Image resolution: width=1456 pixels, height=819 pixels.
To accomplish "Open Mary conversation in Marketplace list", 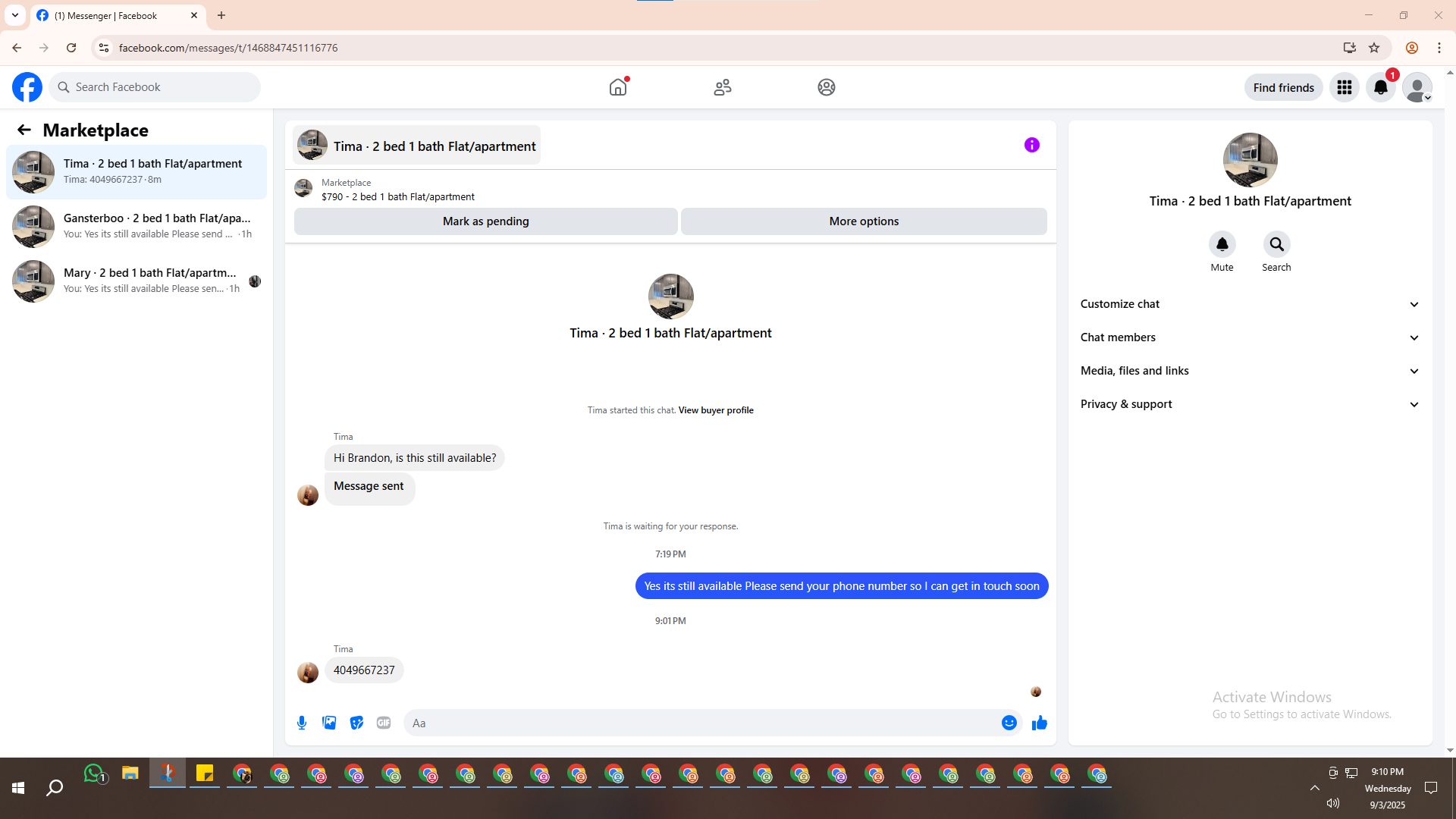I will pos(136,281).
